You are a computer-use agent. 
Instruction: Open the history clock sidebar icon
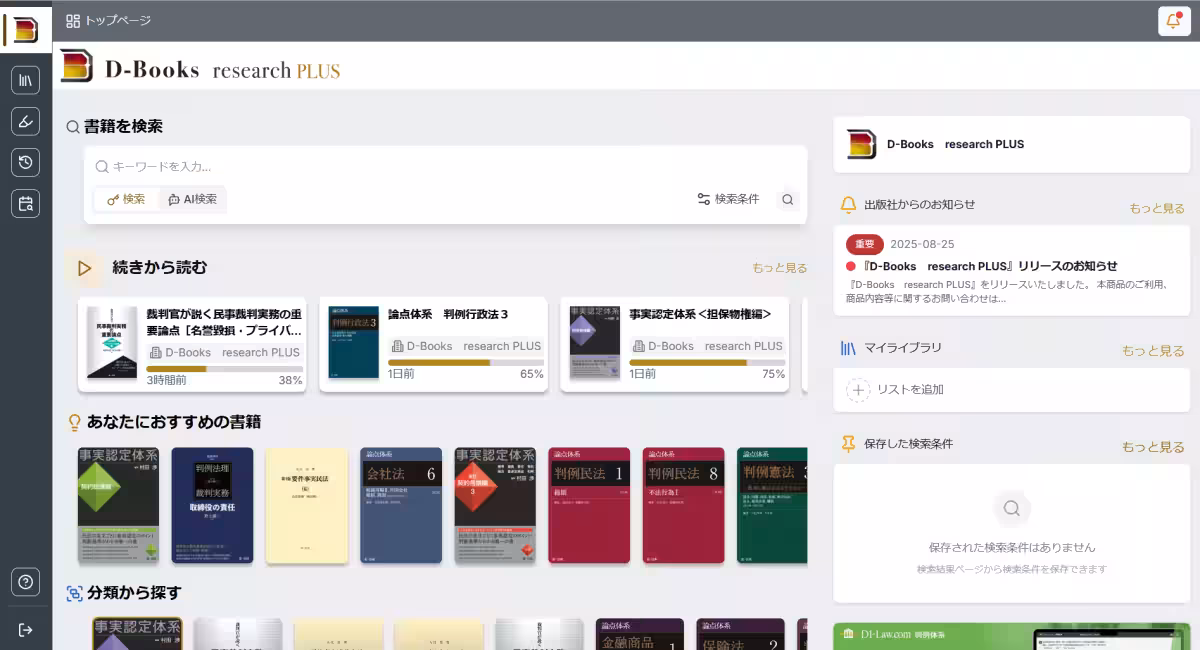[x=26, y=162]
